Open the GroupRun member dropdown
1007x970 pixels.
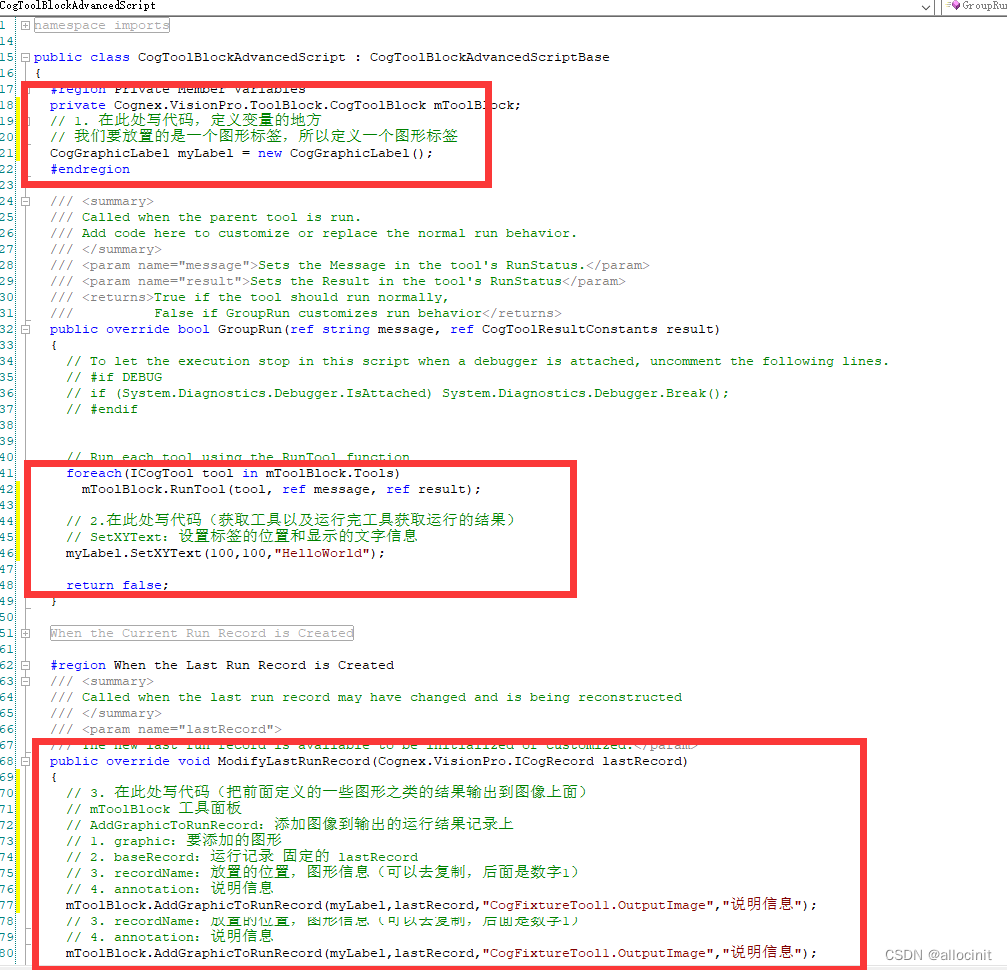click(x=976, y=6)
